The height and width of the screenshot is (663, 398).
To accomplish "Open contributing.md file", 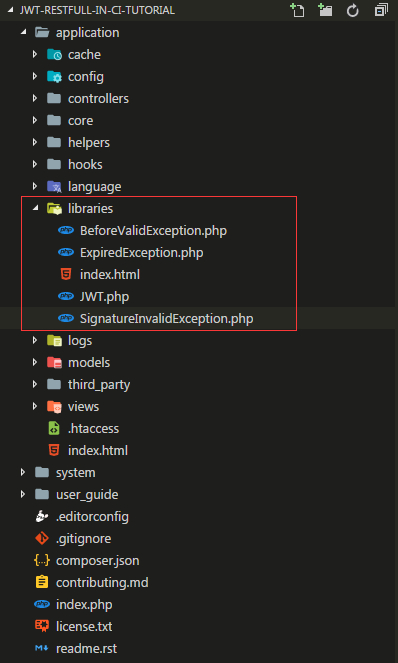I will (x=102, y=583).
